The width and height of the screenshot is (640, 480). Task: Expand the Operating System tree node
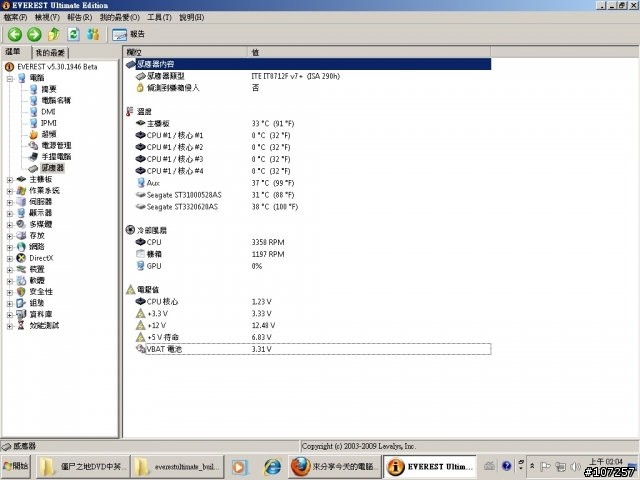[x=10, y=191]
